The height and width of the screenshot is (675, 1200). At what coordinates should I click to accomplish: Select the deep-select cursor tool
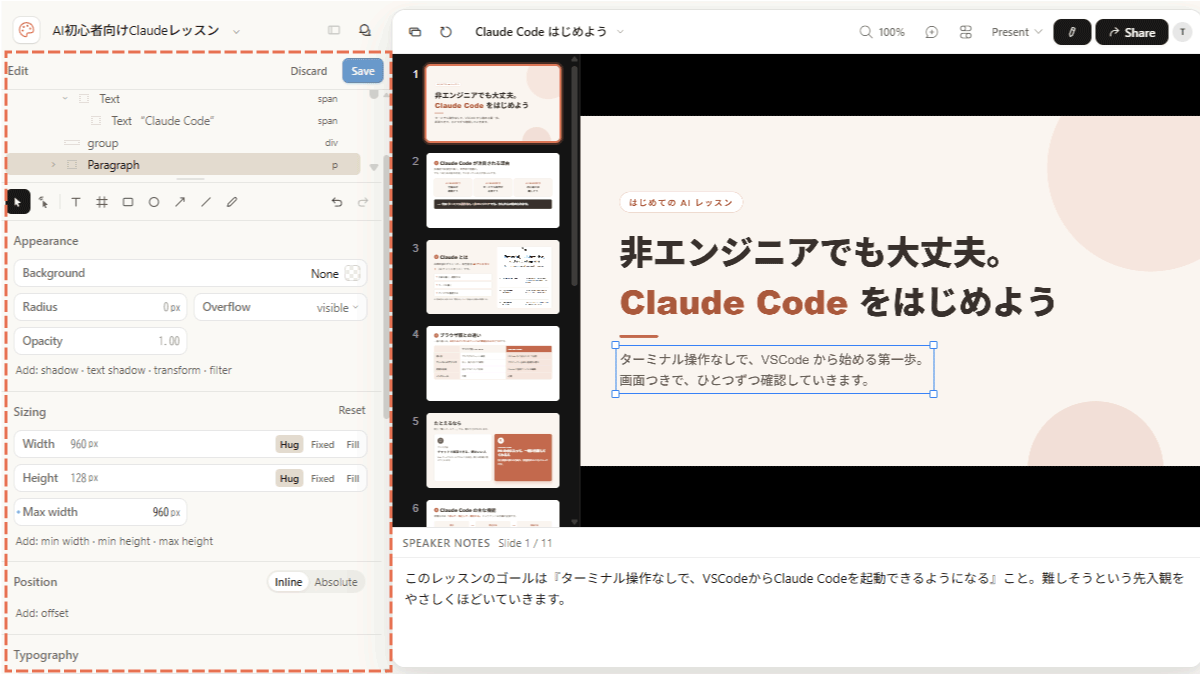[x=44, y=202]
